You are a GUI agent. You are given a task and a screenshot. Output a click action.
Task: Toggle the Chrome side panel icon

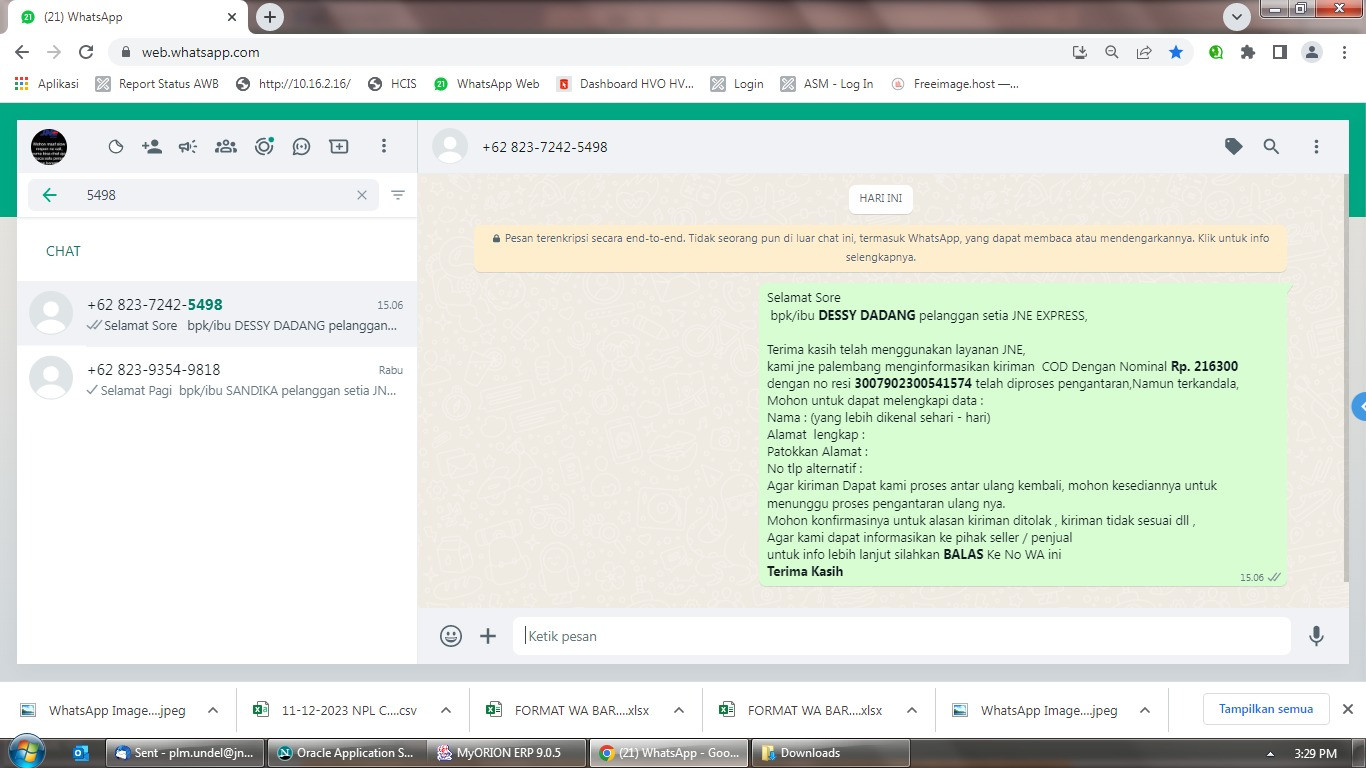coord(1280,52)
